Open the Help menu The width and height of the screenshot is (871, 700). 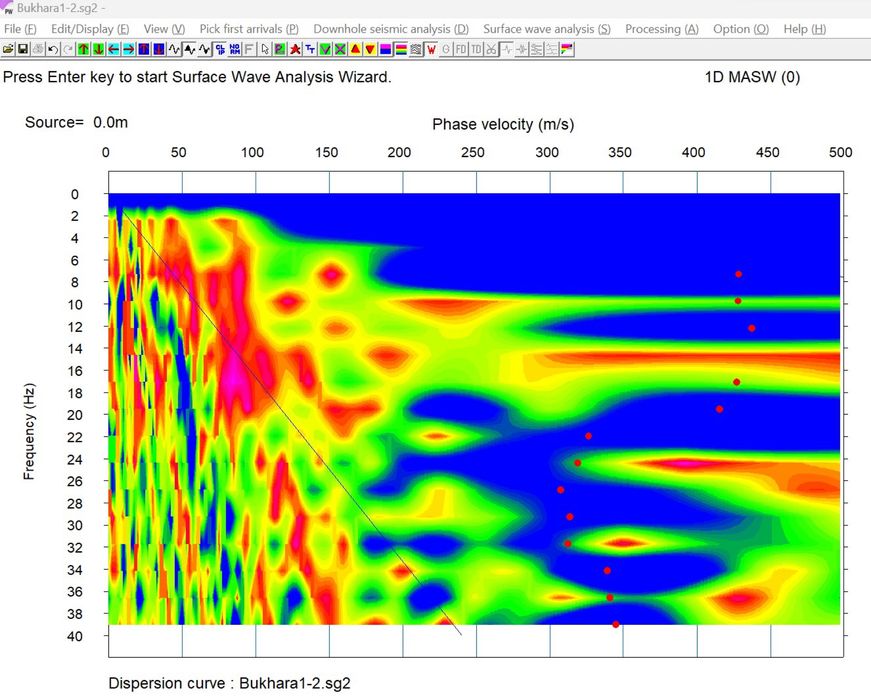804,29
